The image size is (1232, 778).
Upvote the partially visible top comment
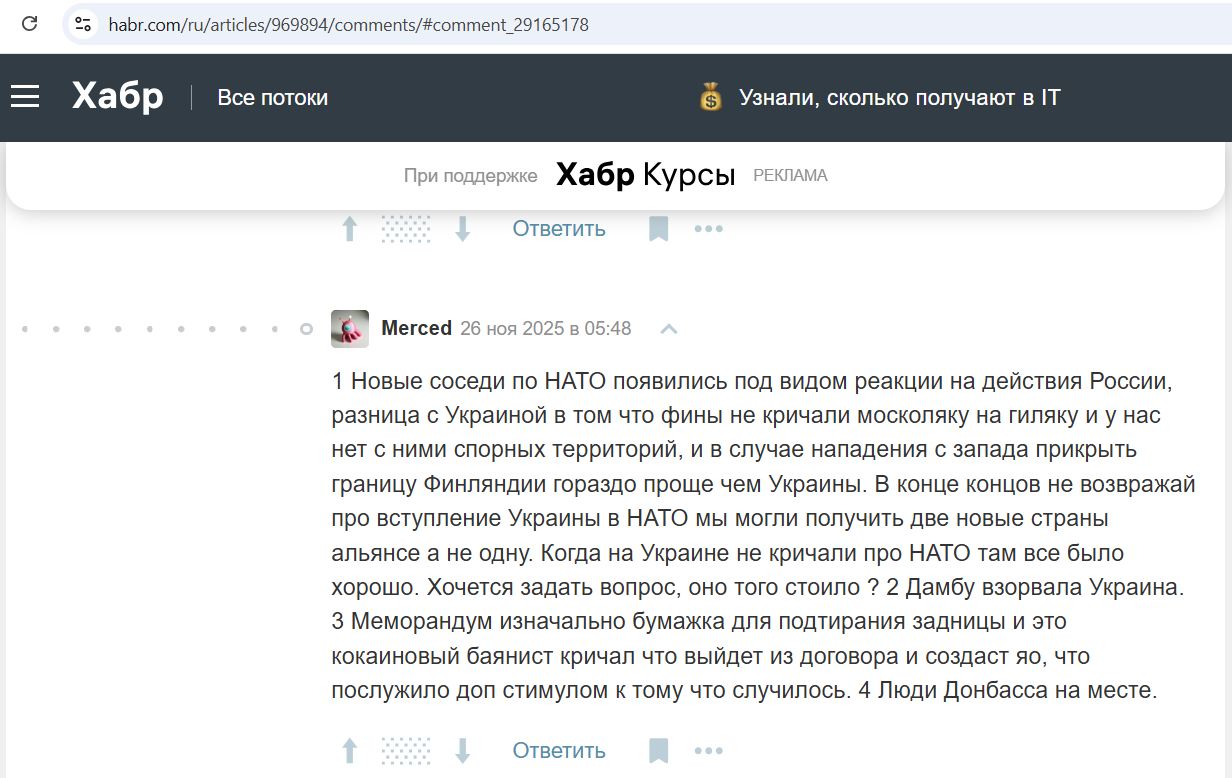tap(349, 228)
